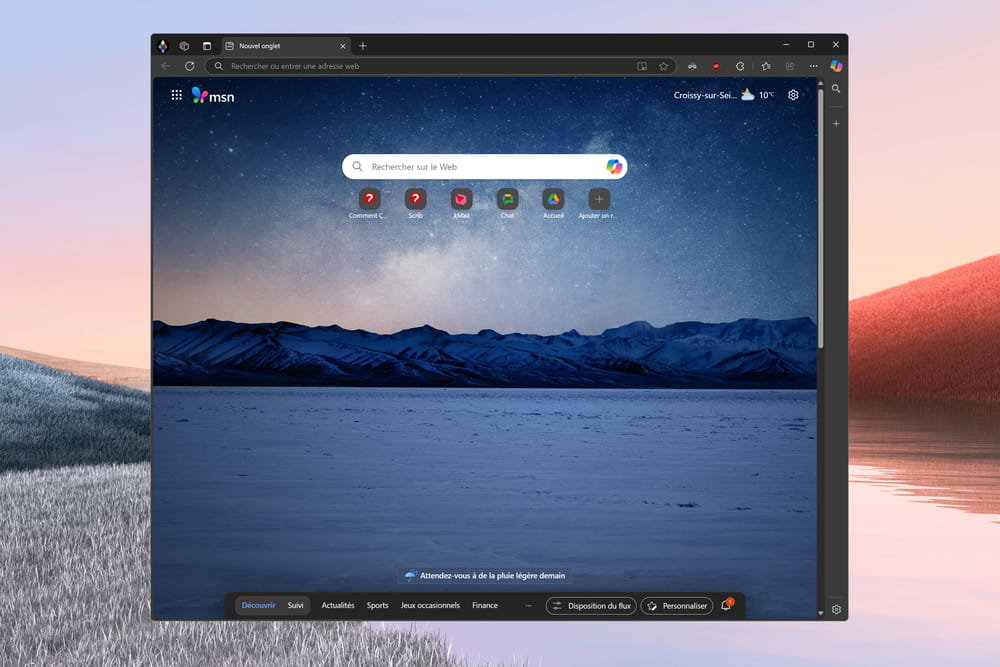The width and height of the screenshot is (1000, 667).
Task: Open Copilot icon inside search box
Action: (614, 166)
